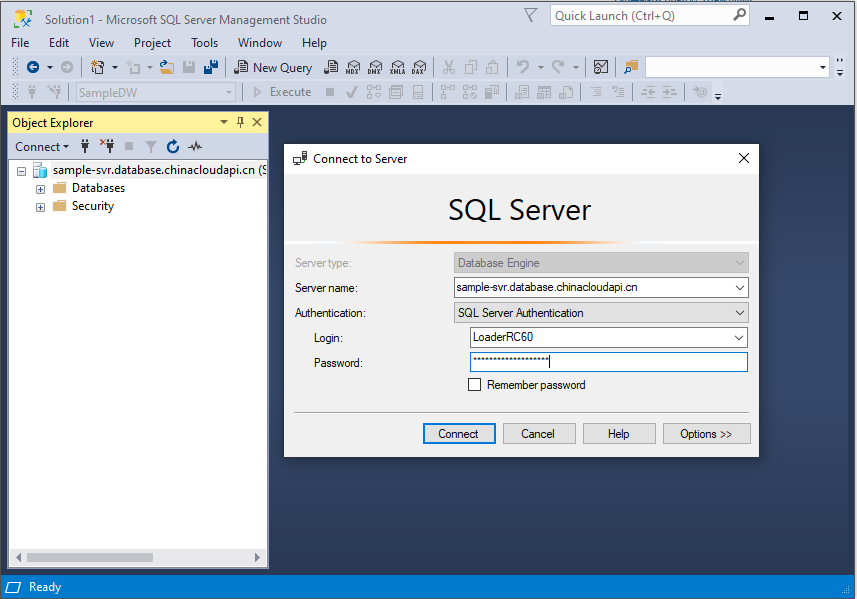
Task: Click the Options >> button
Action: point(706,434)
